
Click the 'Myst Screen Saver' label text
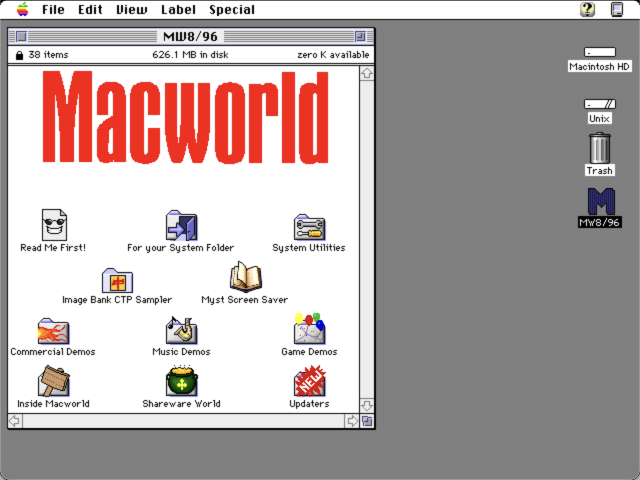pyautogui.click(x=244, y=300)
